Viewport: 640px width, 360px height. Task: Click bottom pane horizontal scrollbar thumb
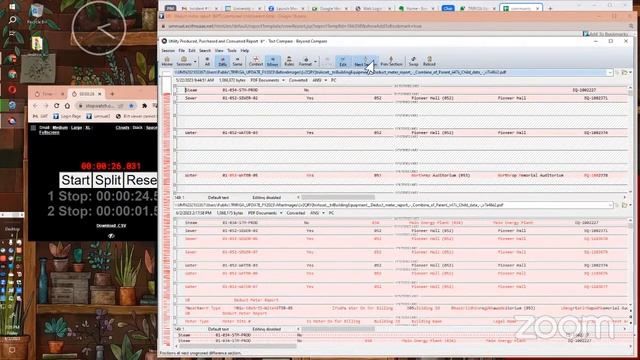pos(338,329)
